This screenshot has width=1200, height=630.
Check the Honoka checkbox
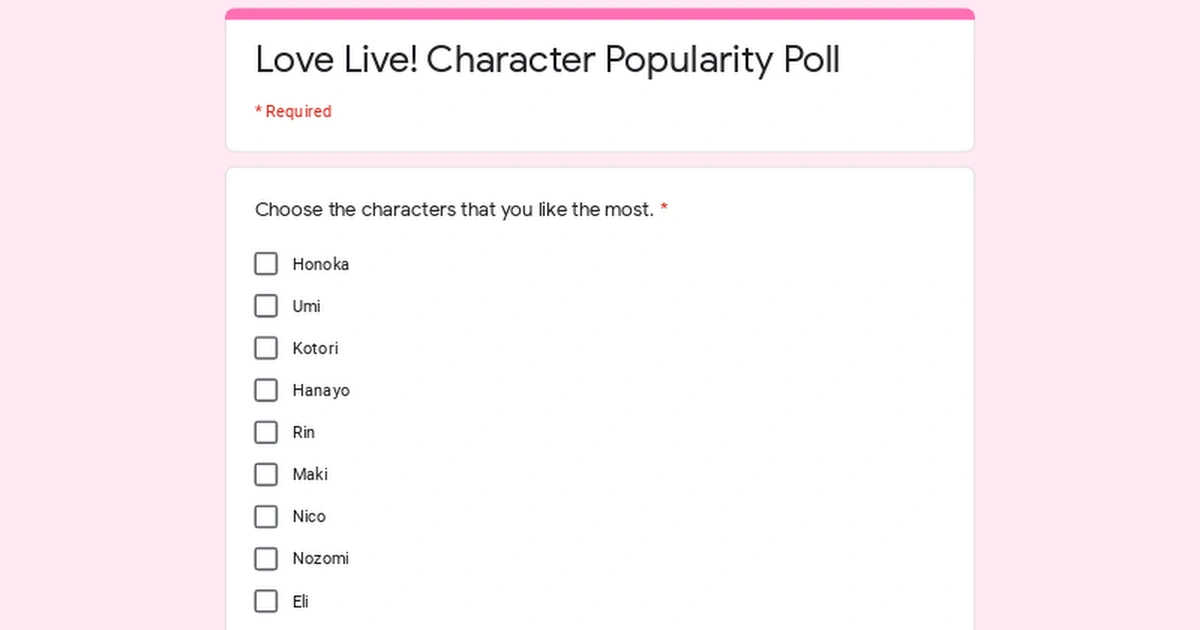265,263
